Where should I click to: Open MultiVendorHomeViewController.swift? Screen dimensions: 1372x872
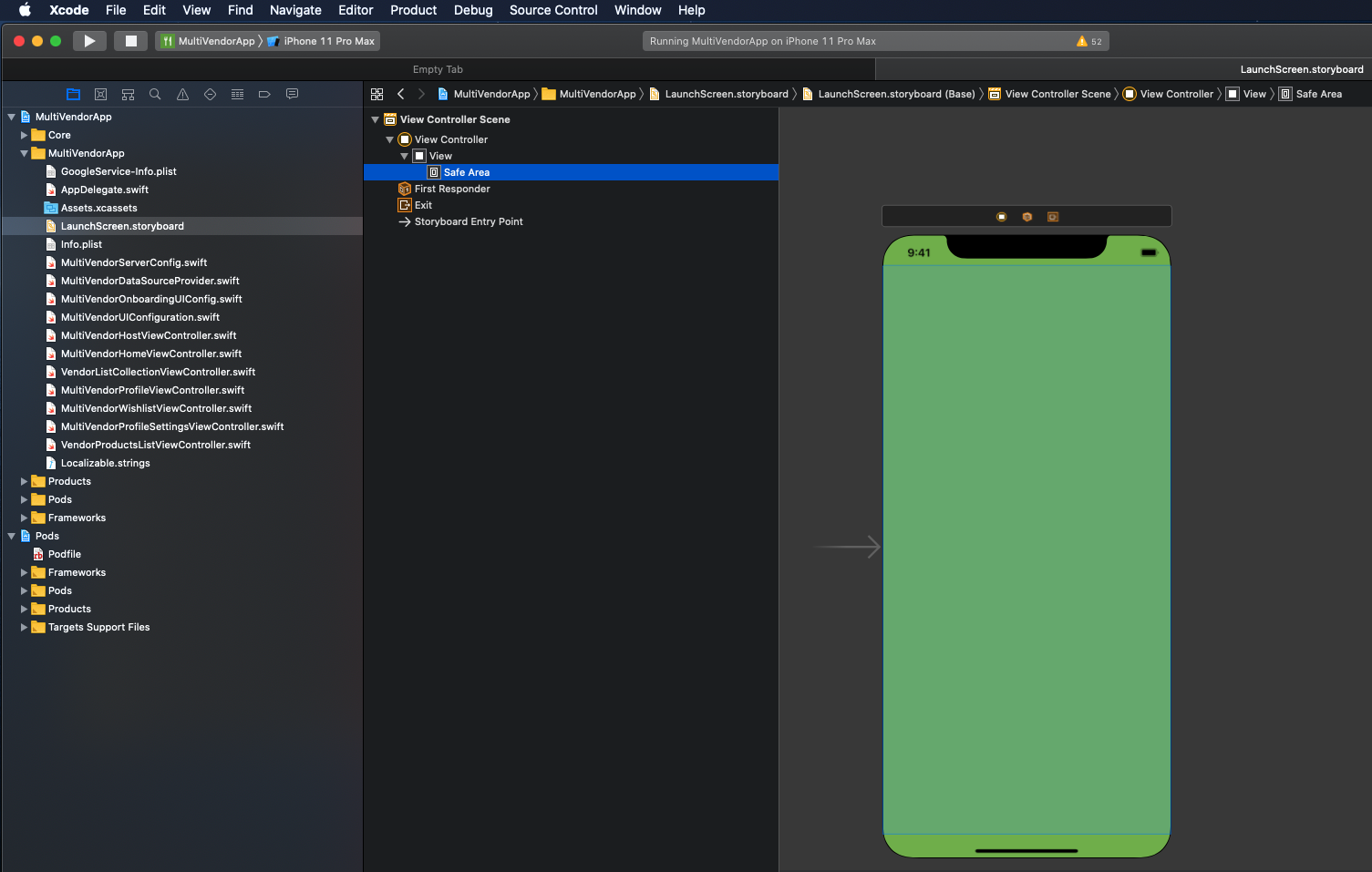tap(151, 354)
